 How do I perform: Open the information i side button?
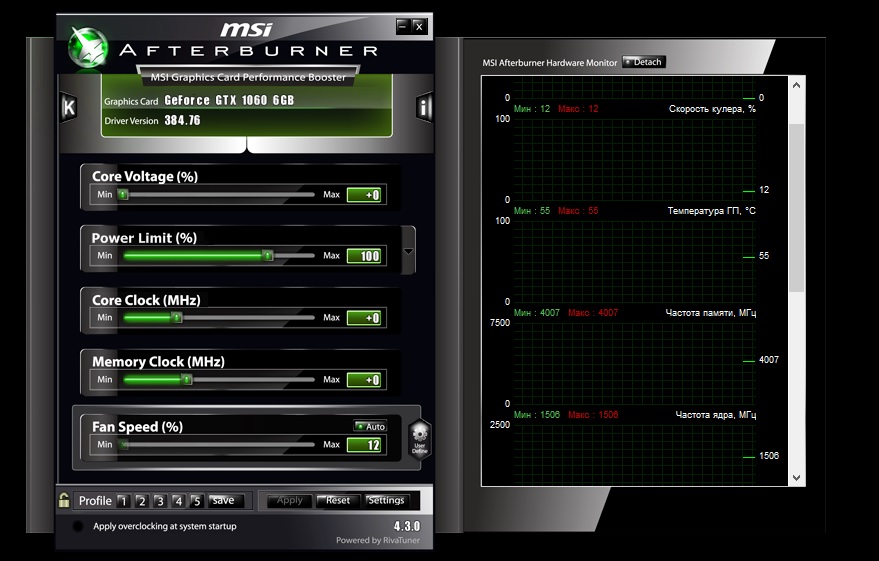tap(424, 106)
